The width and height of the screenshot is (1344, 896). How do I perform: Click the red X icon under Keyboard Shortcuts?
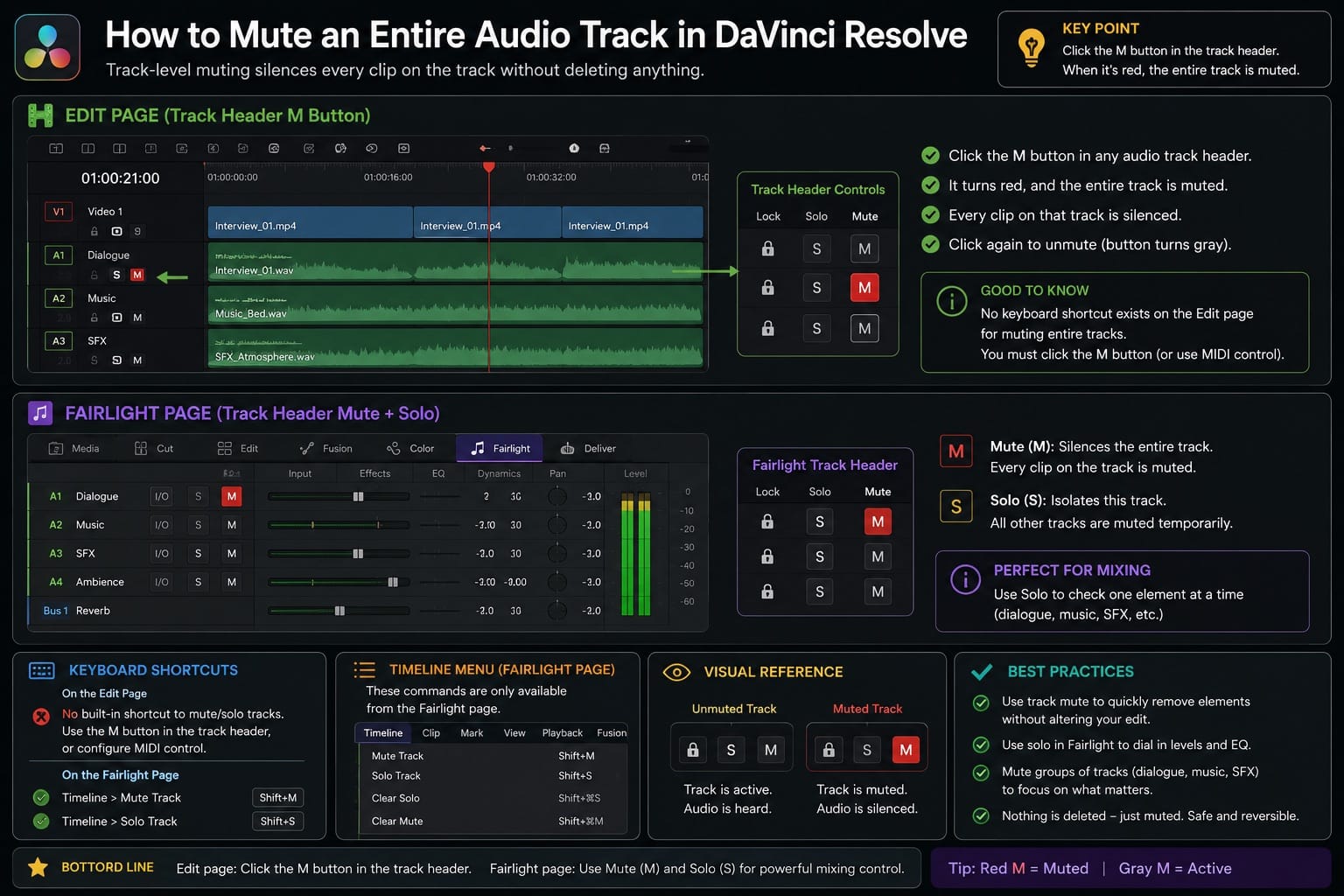click(41, 717)
